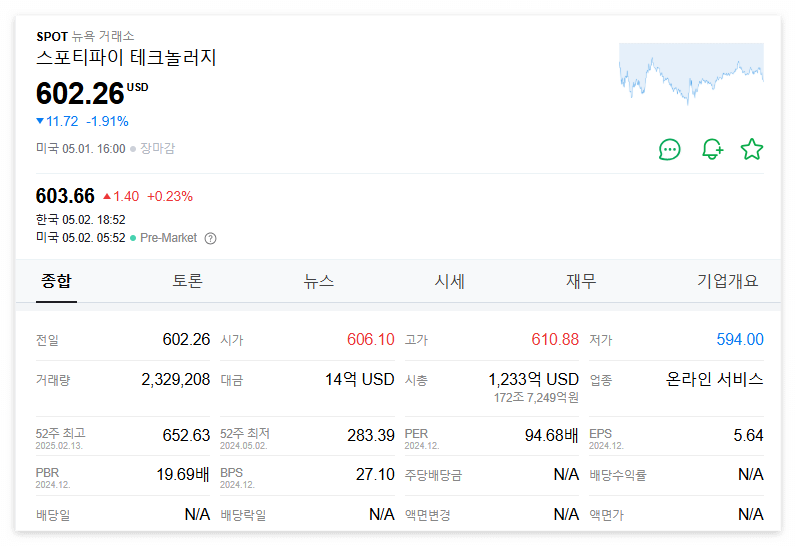Click the 주당배당금 label
The image size is (796, 546).
point(433,475)
